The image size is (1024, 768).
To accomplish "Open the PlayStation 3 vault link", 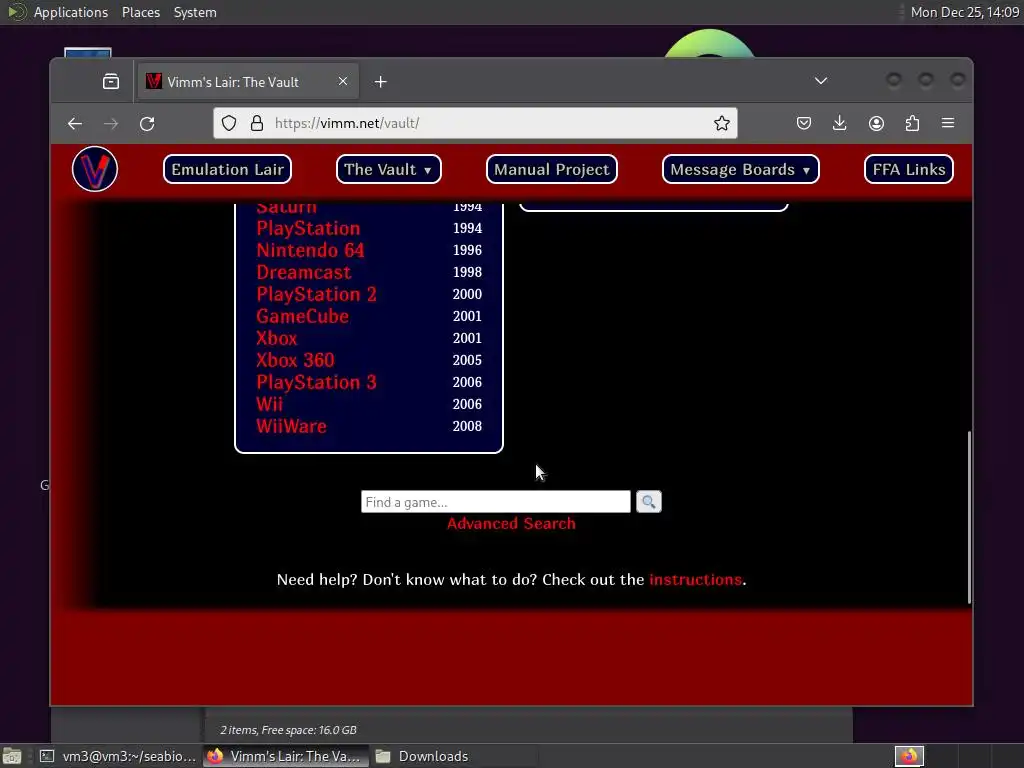I will (317, 383).
